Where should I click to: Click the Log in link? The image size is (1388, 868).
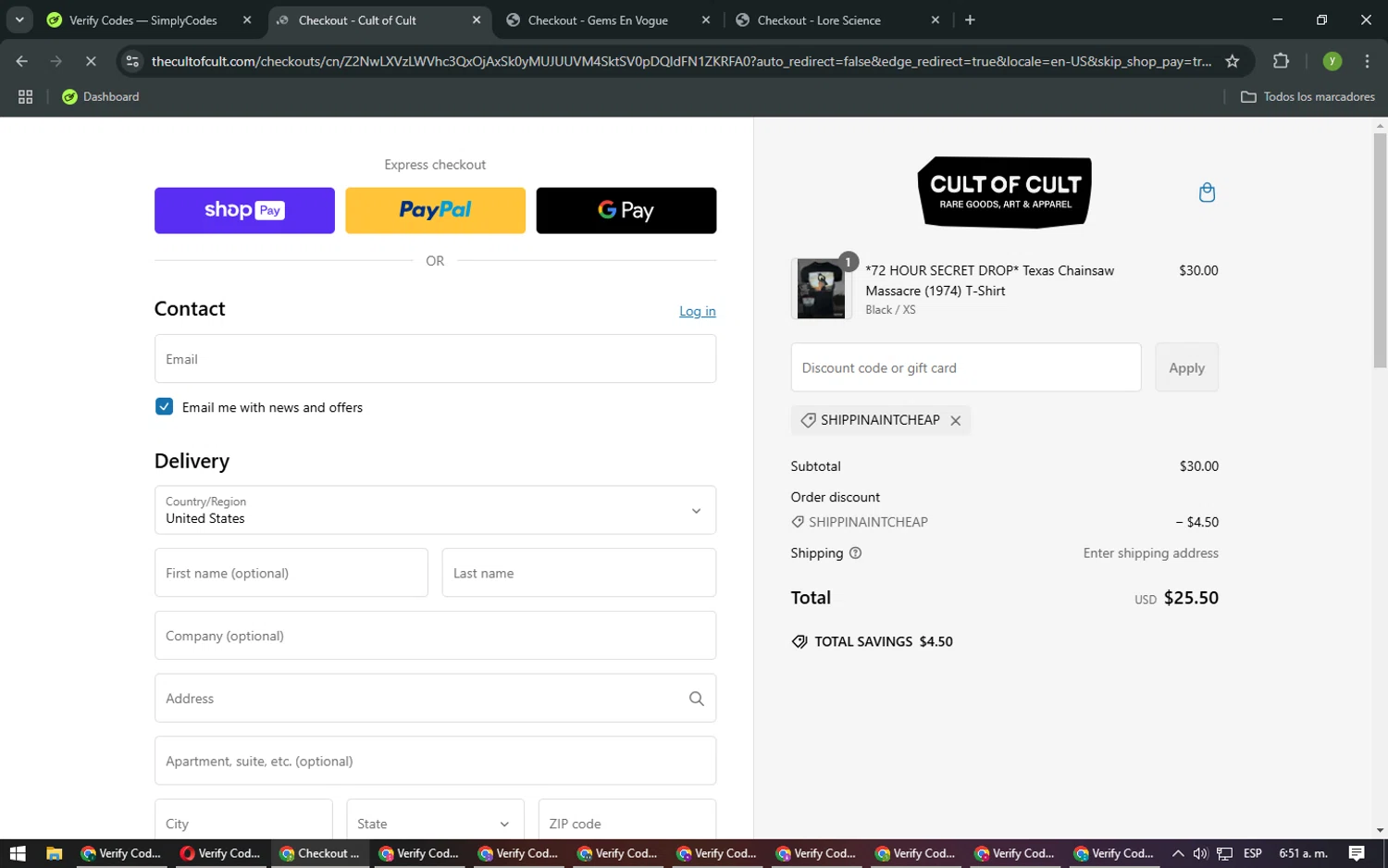pos(698,311)
